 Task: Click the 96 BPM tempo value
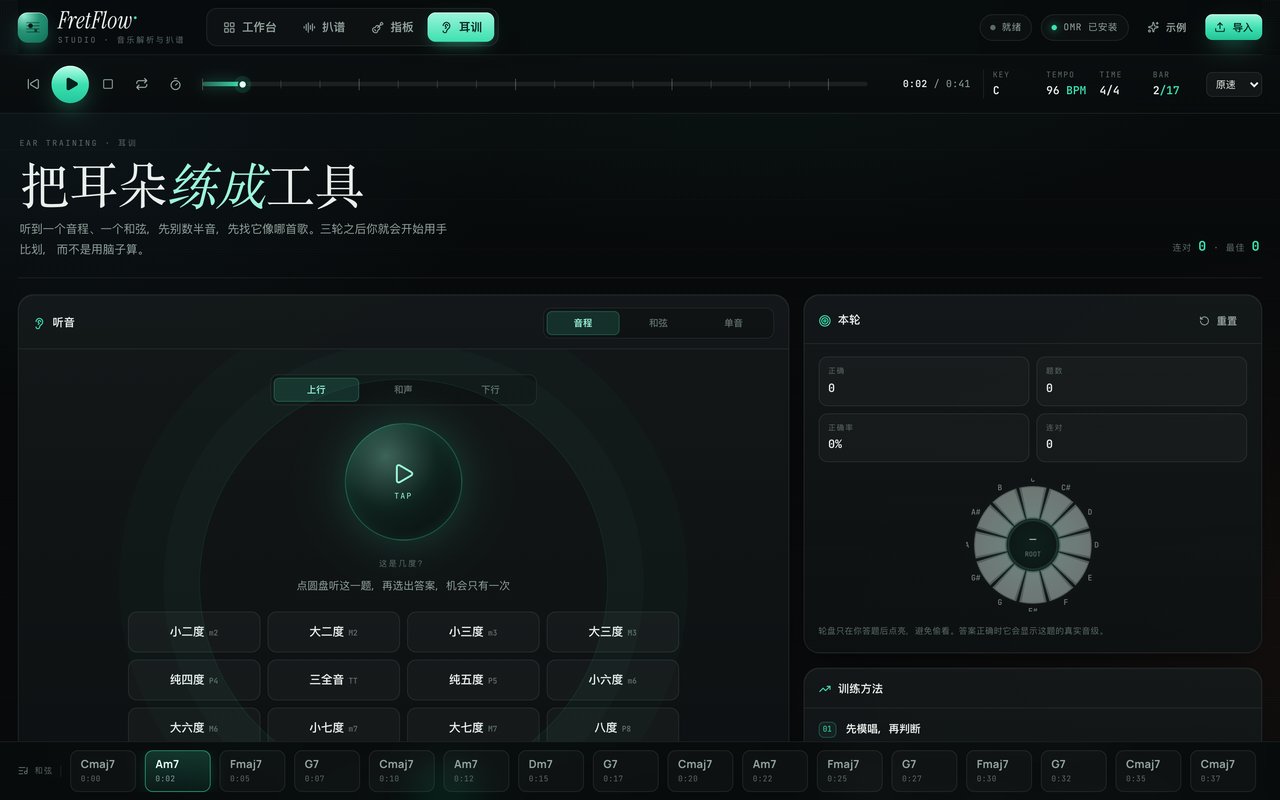click(1066, 90)
